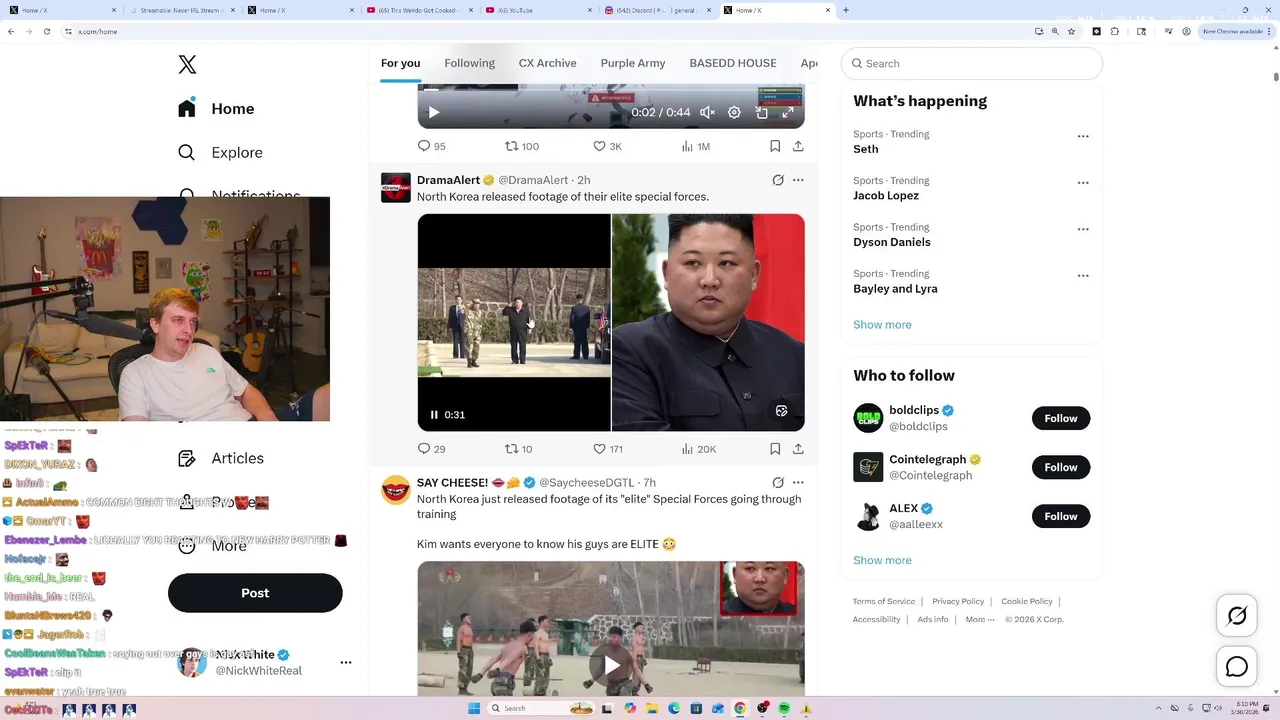The height and width of the screenshot is (720, 1280).
Task: Open more options for Bayley and Lyra trend
Action: [1083, 276]
